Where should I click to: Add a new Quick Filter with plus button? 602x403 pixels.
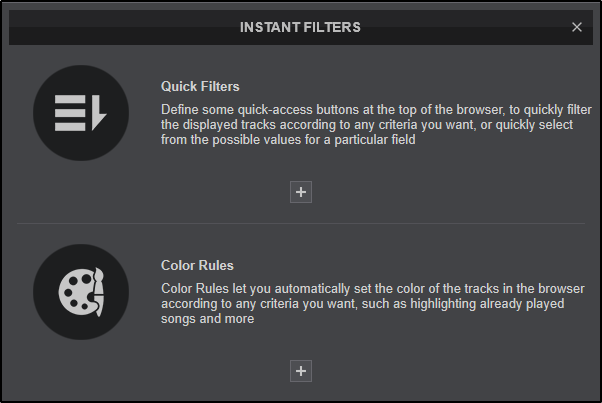(x=301, y=192)
